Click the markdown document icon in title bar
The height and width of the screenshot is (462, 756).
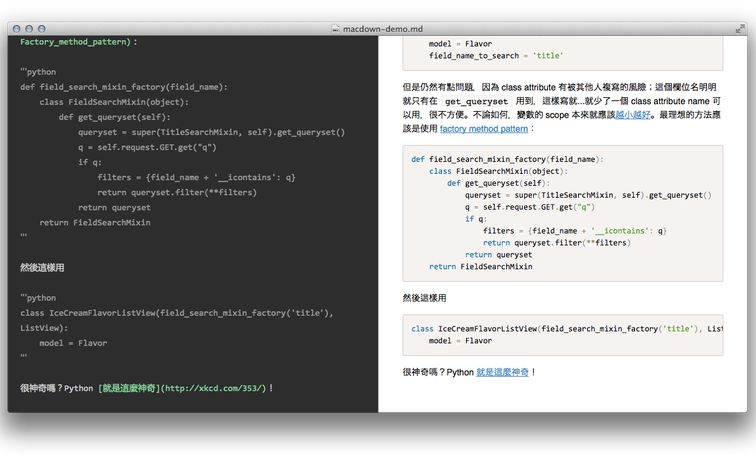coord(335,29)
